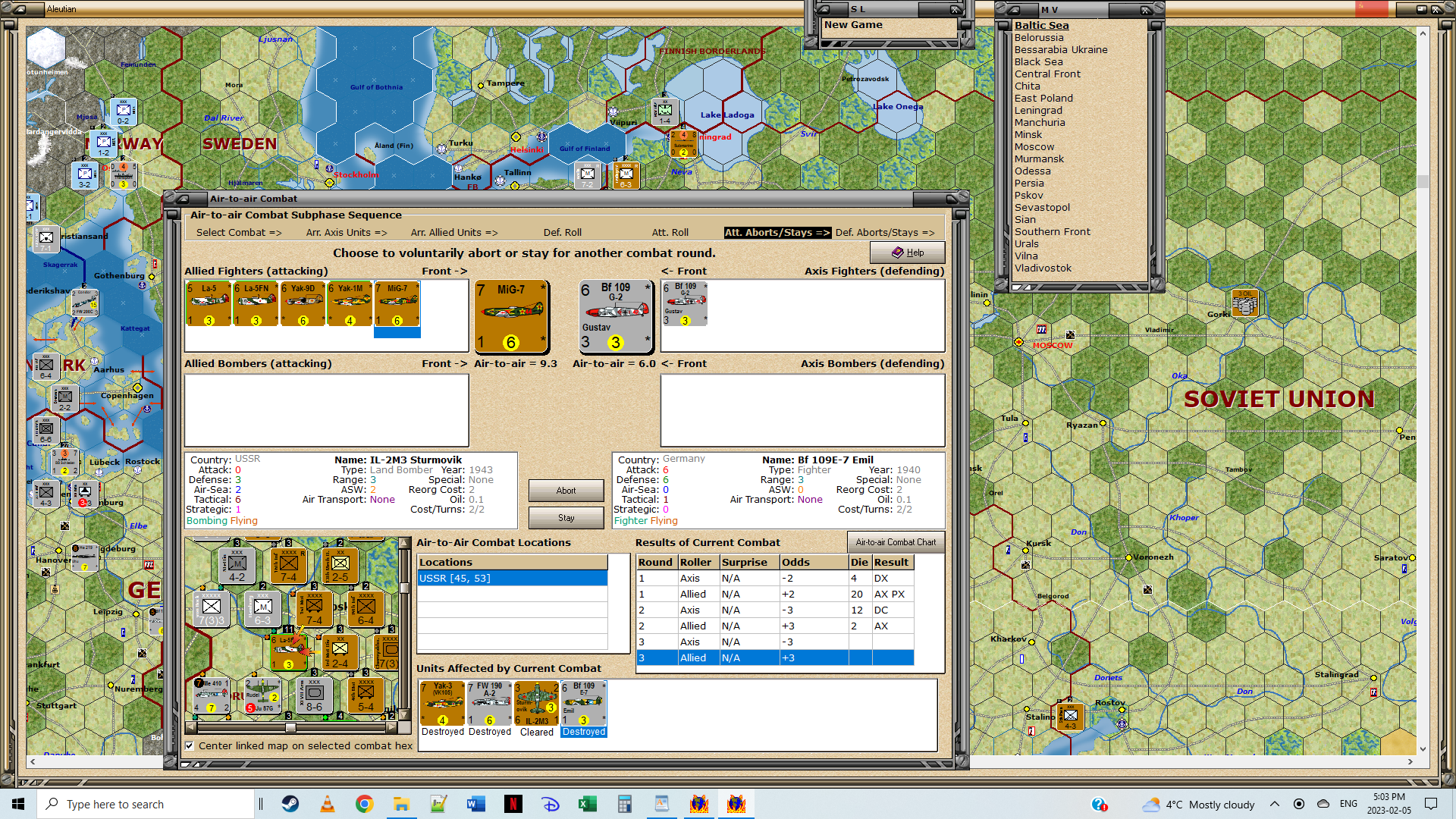Screen dimensions: 1456x819
Task: Open the Windows Start menu
Action: tap(18, 804)
